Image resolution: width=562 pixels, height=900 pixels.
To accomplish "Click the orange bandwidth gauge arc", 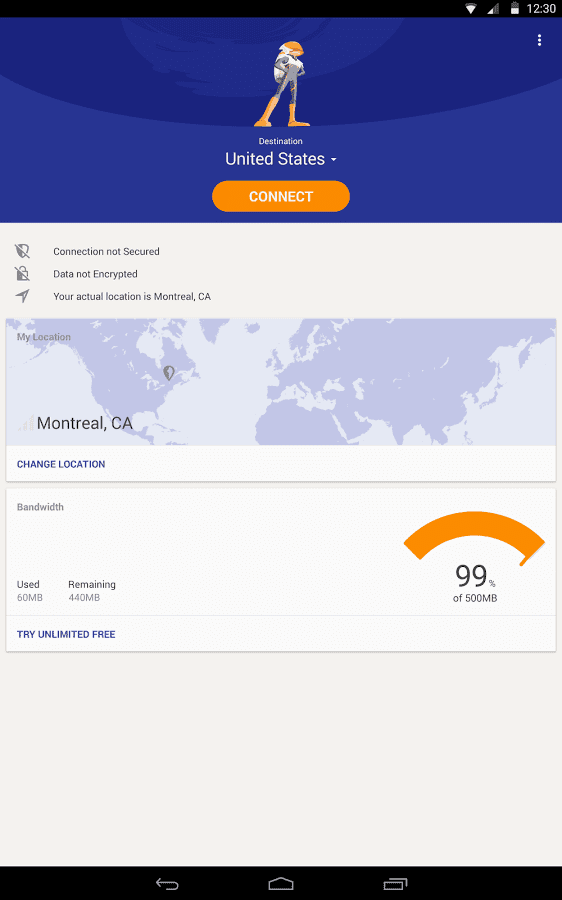I will pyautogui.click(x=474, y=534).
